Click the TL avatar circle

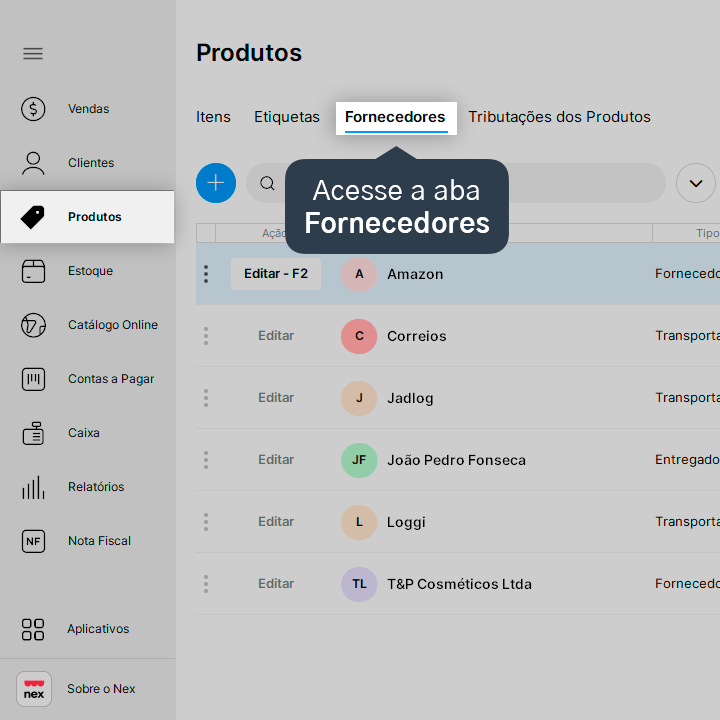(x=359, y=584)
